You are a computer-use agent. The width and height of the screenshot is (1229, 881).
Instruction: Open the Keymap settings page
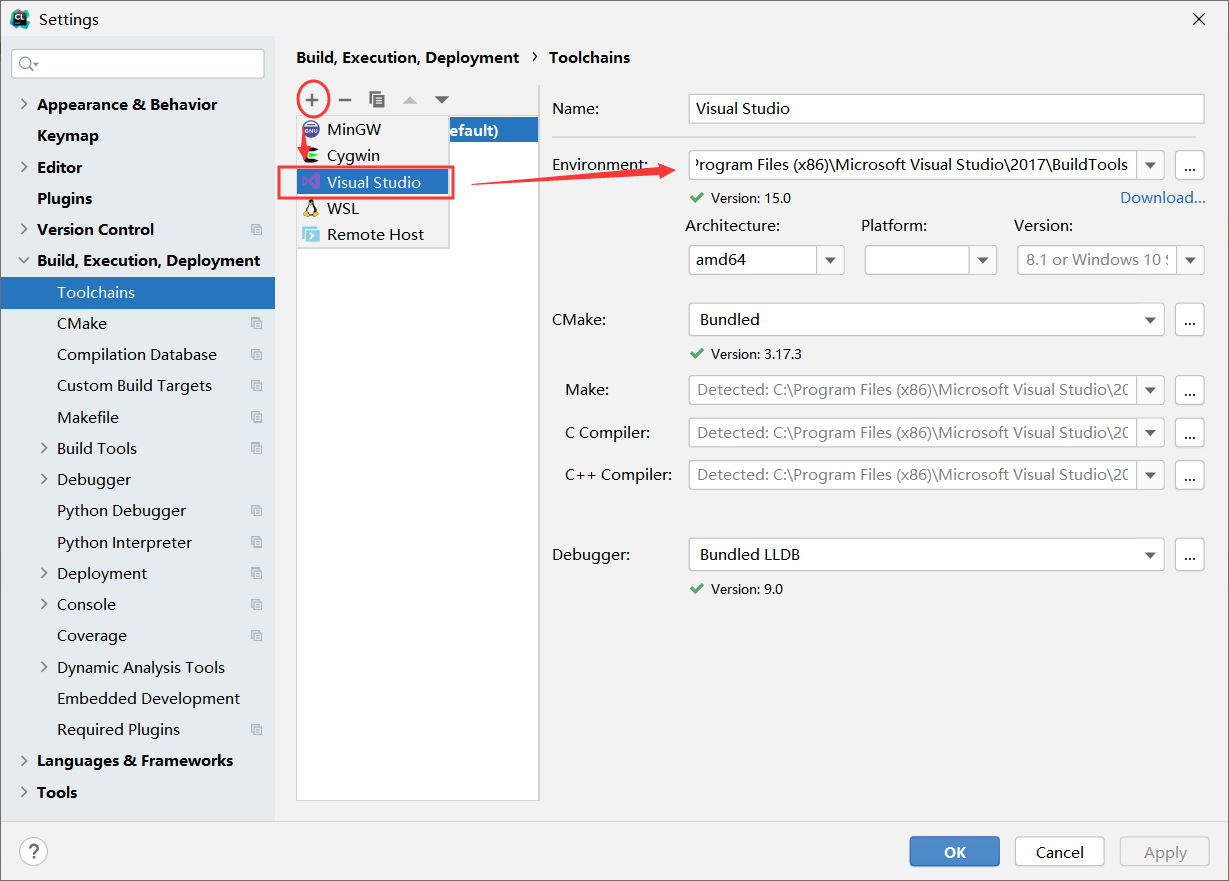point(68,135)
